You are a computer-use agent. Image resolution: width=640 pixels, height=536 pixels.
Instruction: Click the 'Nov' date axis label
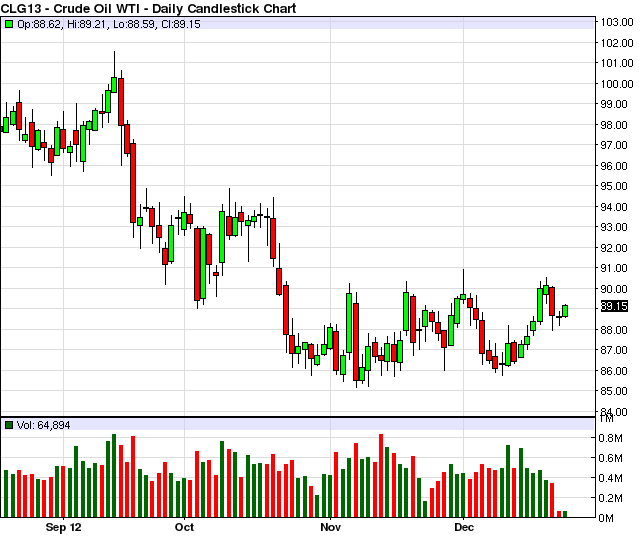(x=330, y=527)
